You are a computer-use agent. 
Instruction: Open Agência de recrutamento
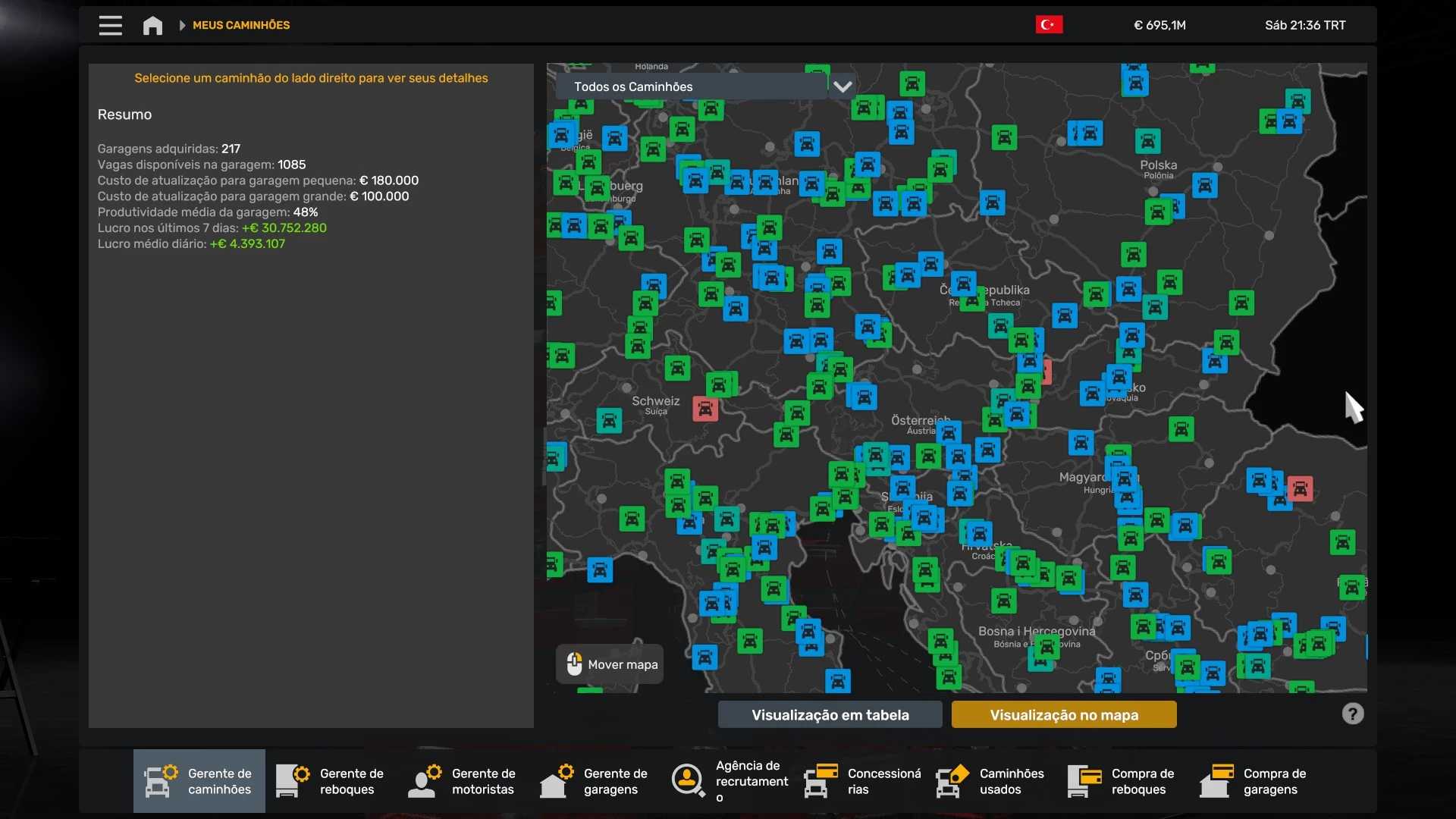(730, 781)
